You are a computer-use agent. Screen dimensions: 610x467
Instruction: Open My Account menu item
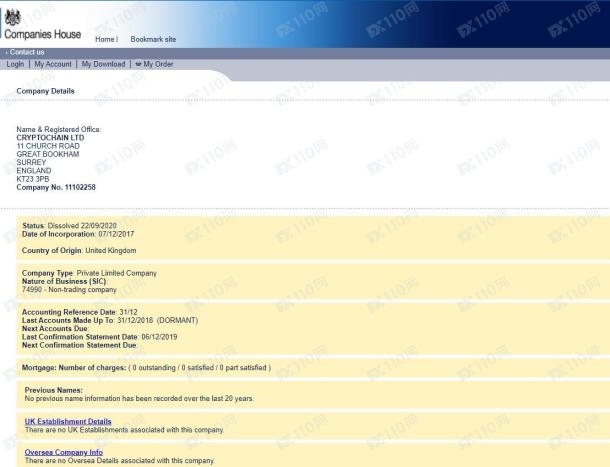(x=53, y=64)
